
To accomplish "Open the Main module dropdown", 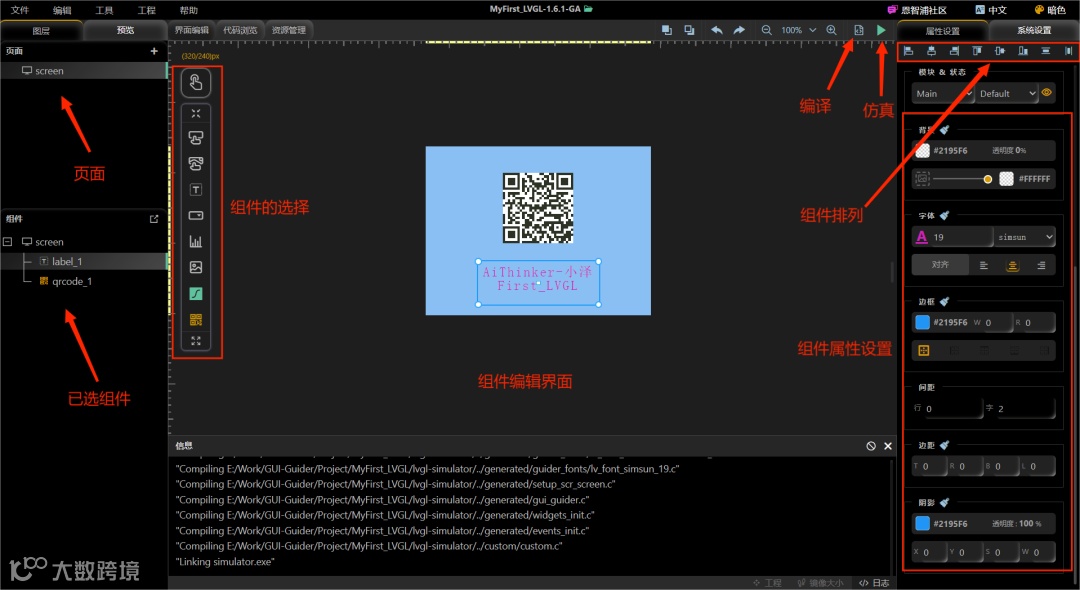I will click(x=941, y=93).
